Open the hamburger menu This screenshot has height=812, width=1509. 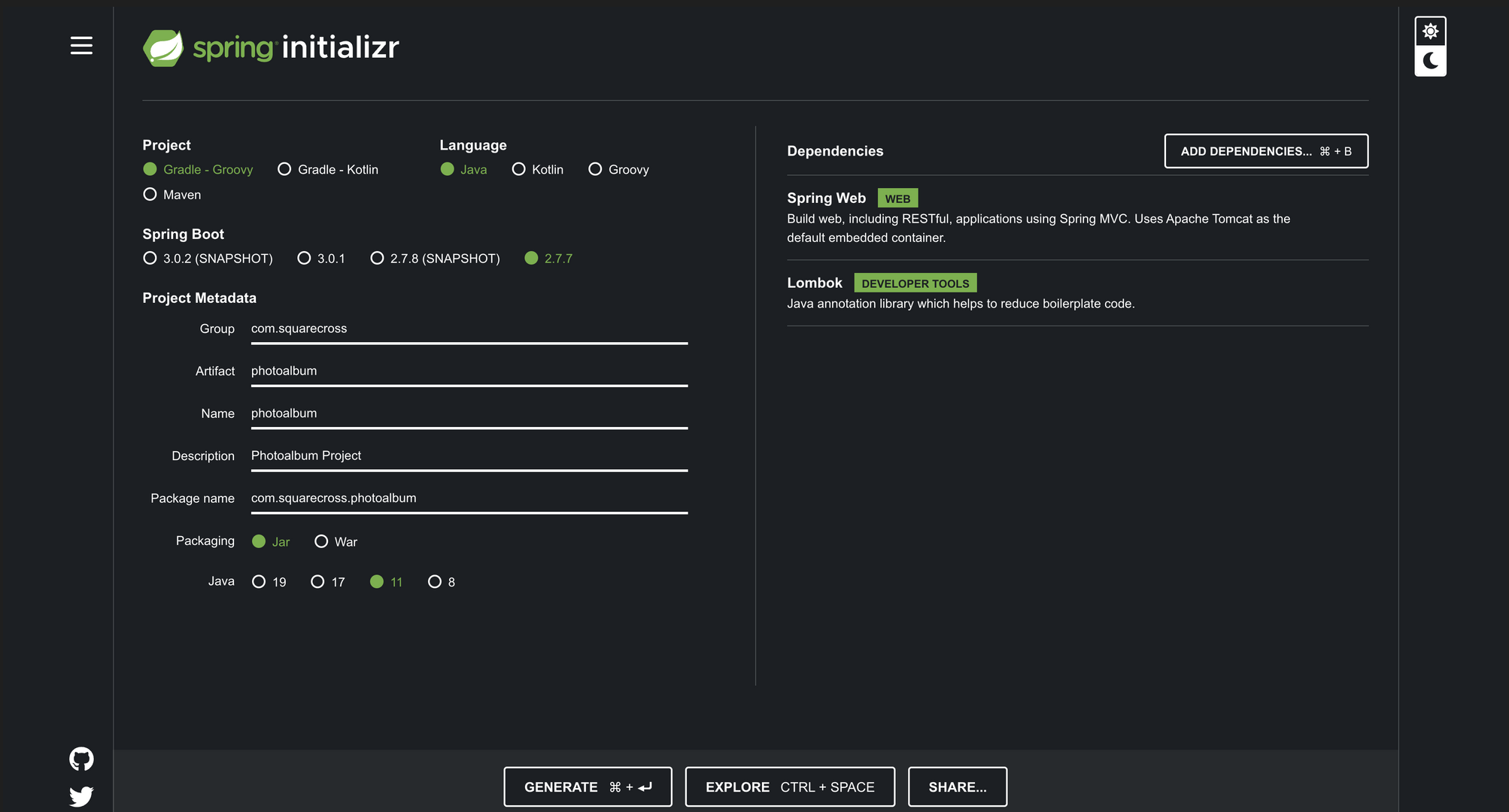pyautogui.click(x=81, y=46)
